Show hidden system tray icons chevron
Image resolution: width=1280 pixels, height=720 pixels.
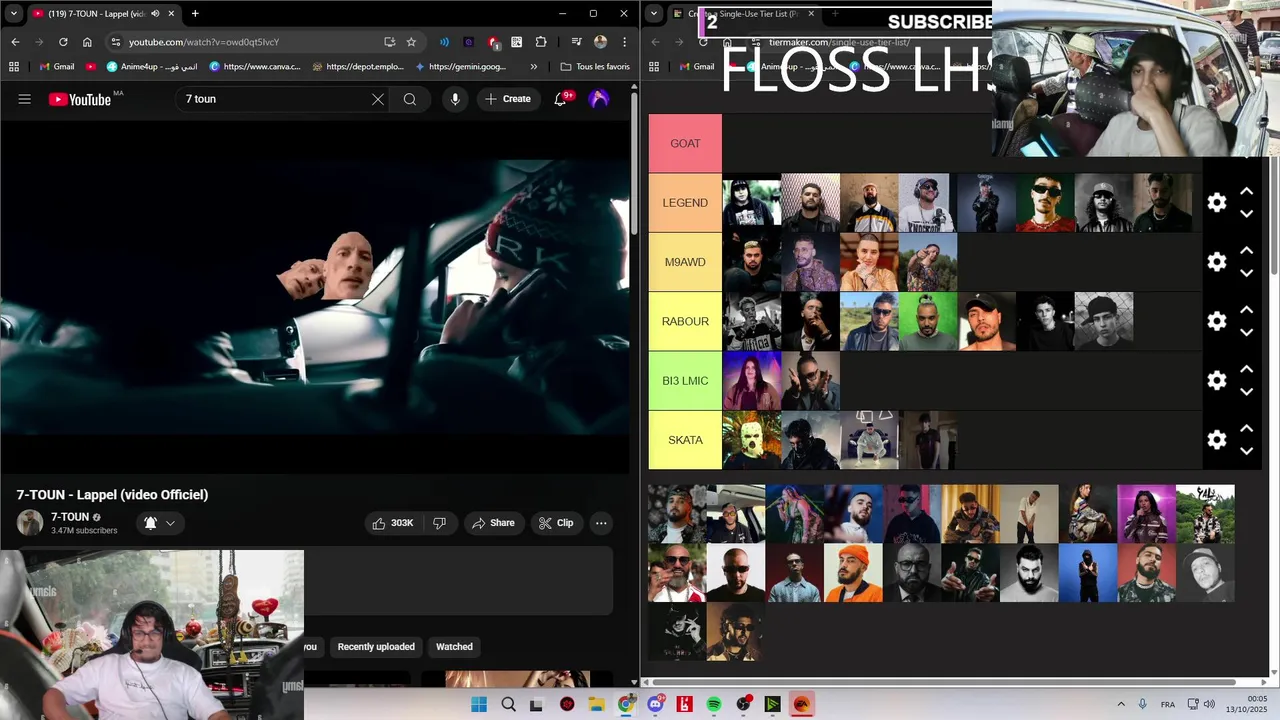click(x=1121, y=704)
